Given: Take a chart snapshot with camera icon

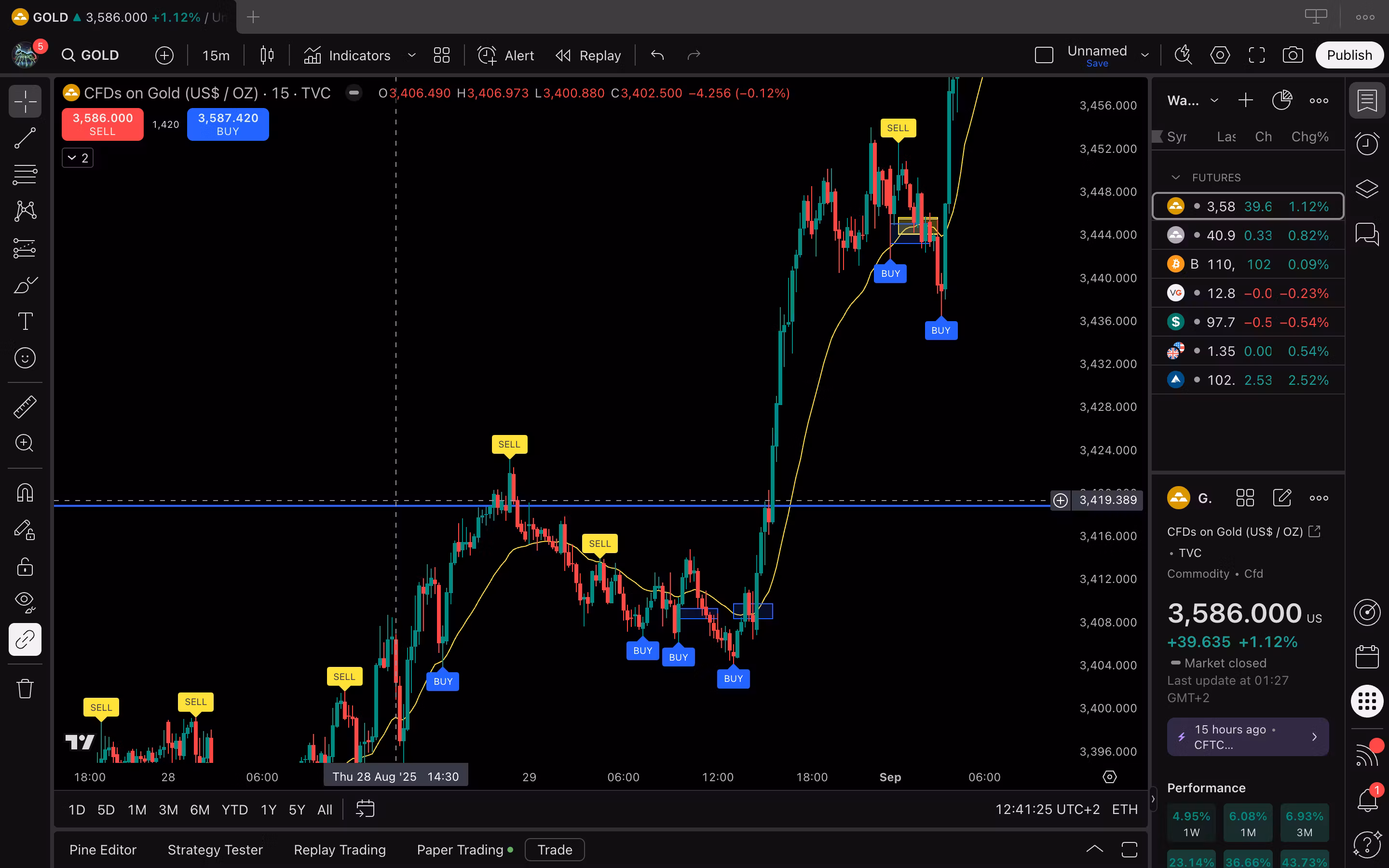Looking at the screenshot, I should [1293, 55].
